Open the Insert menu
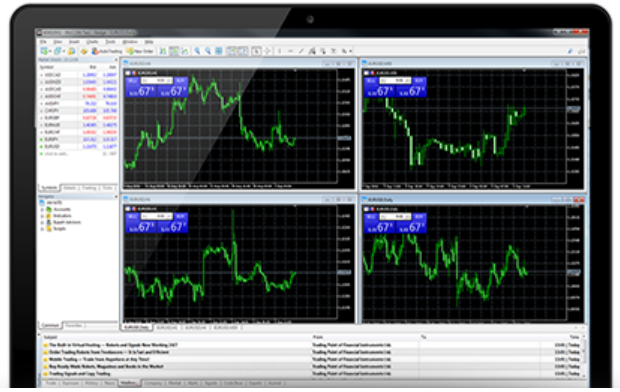Screen dimensions: 620x392 [x=74, y=42]
